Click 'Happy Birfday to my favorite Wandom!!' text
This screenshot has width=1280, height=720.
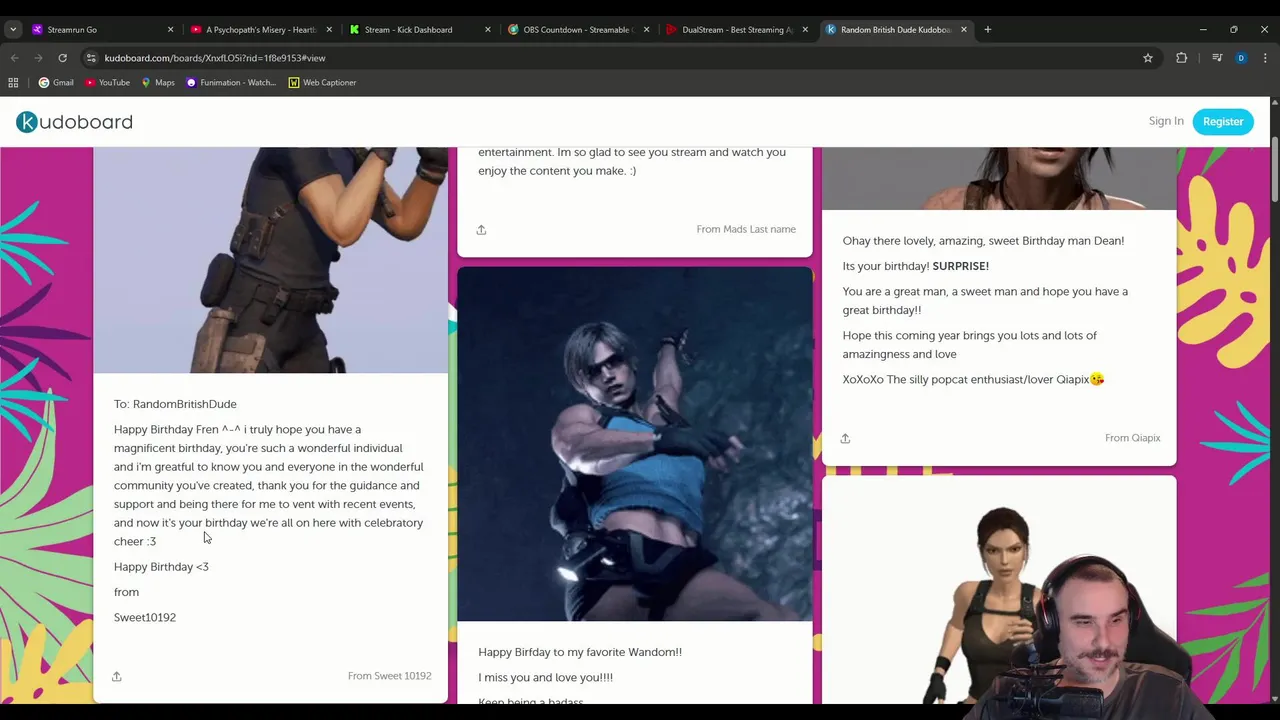tap(580, 652)
